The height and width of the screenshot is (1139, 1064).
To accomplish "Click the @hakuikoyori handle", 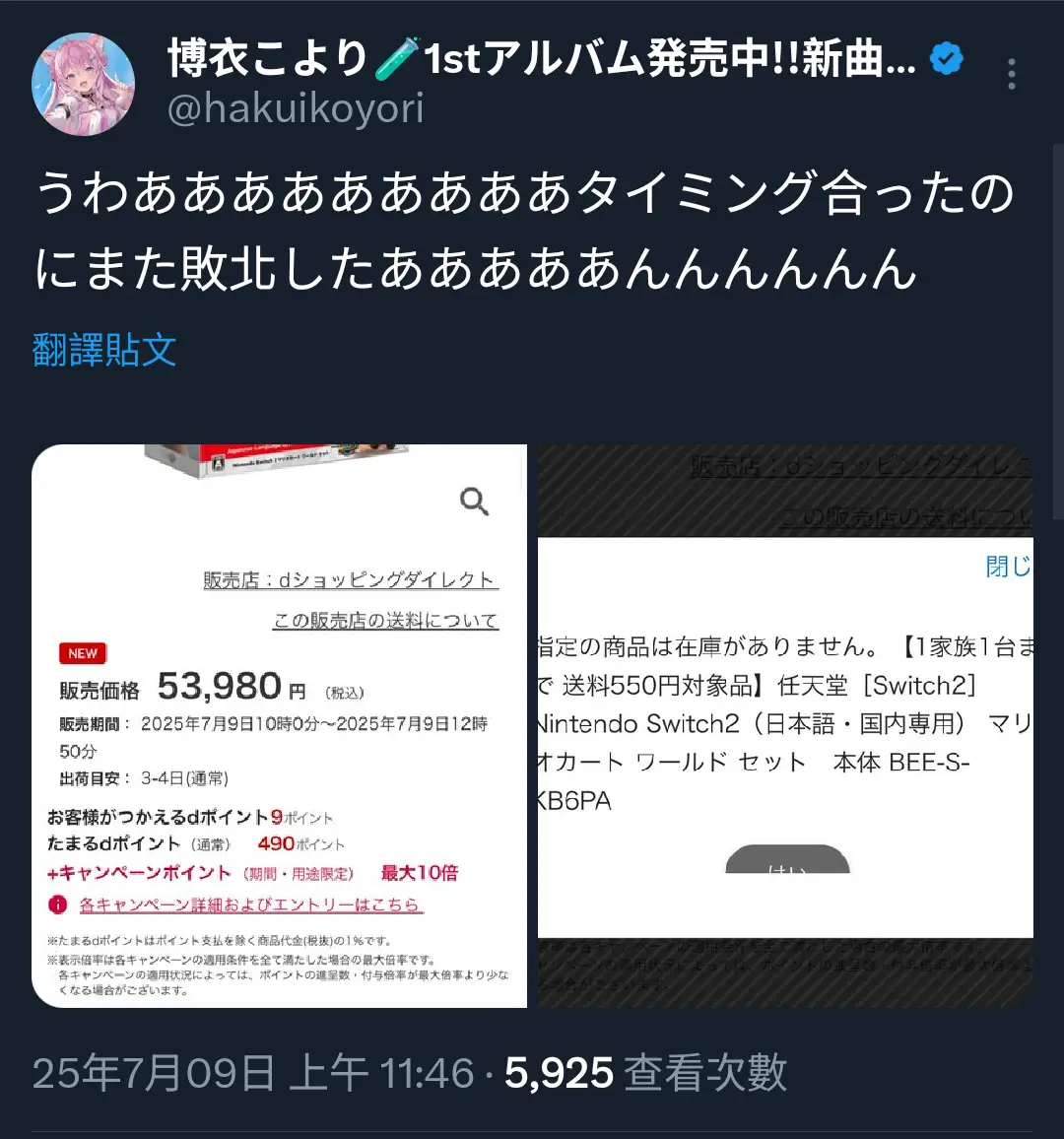I will (x=296, y=109).
